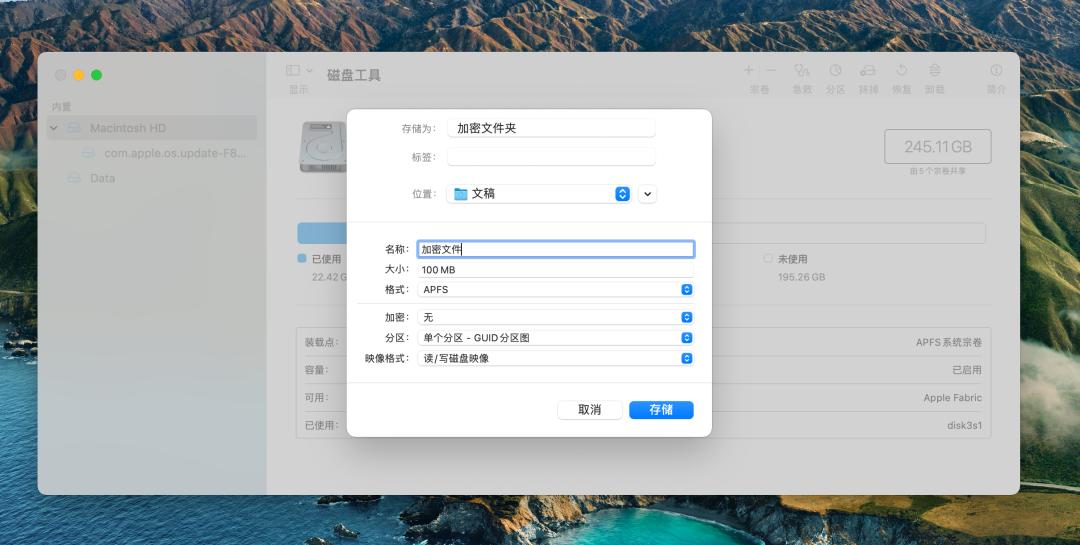The image size is (1080, 545).
Task: Open the 加密 encryption dropdown
Action: click(556, 317)
